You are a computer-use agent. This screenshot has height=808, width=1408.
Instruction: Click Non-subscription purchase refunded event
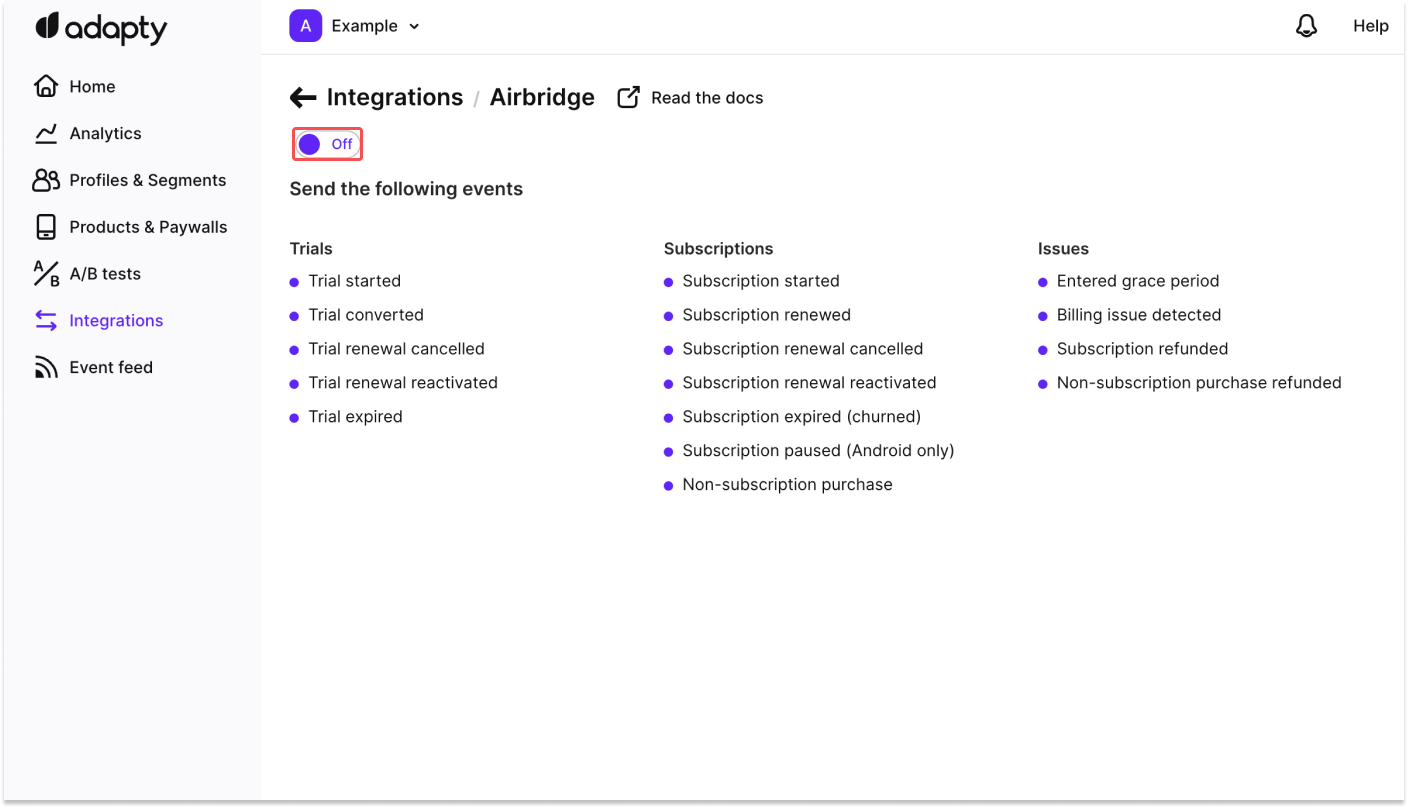click(1199, 383)
